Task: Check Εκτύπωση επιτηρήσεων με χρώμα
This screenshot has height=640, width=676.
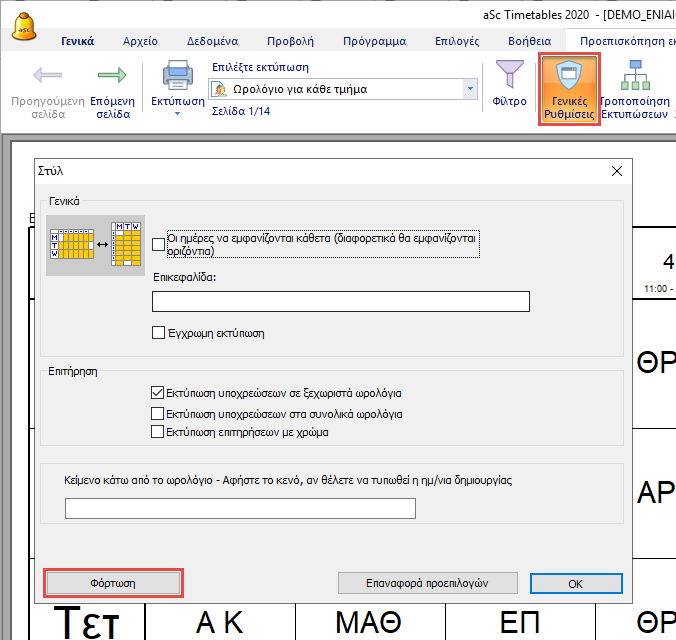Action: [157, 432]
